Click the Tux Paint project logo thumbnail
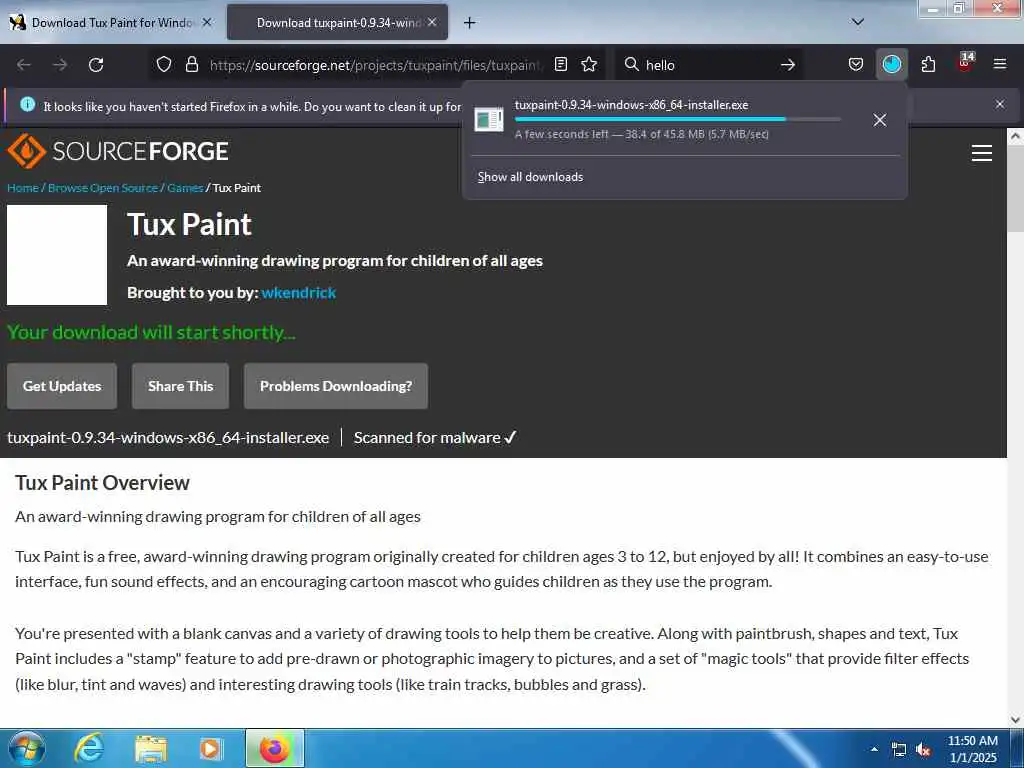 [57, 255]
